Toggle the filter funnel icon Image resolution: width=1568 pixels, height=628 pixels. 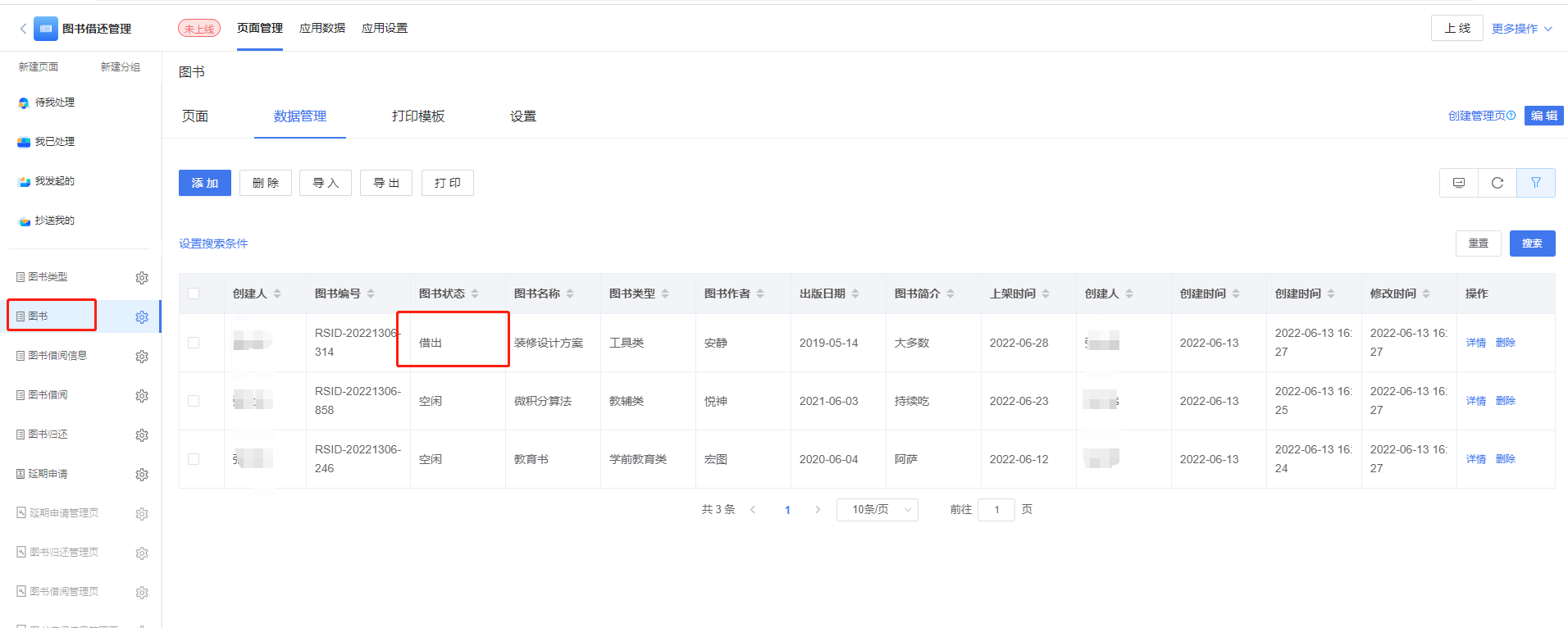1536,183
